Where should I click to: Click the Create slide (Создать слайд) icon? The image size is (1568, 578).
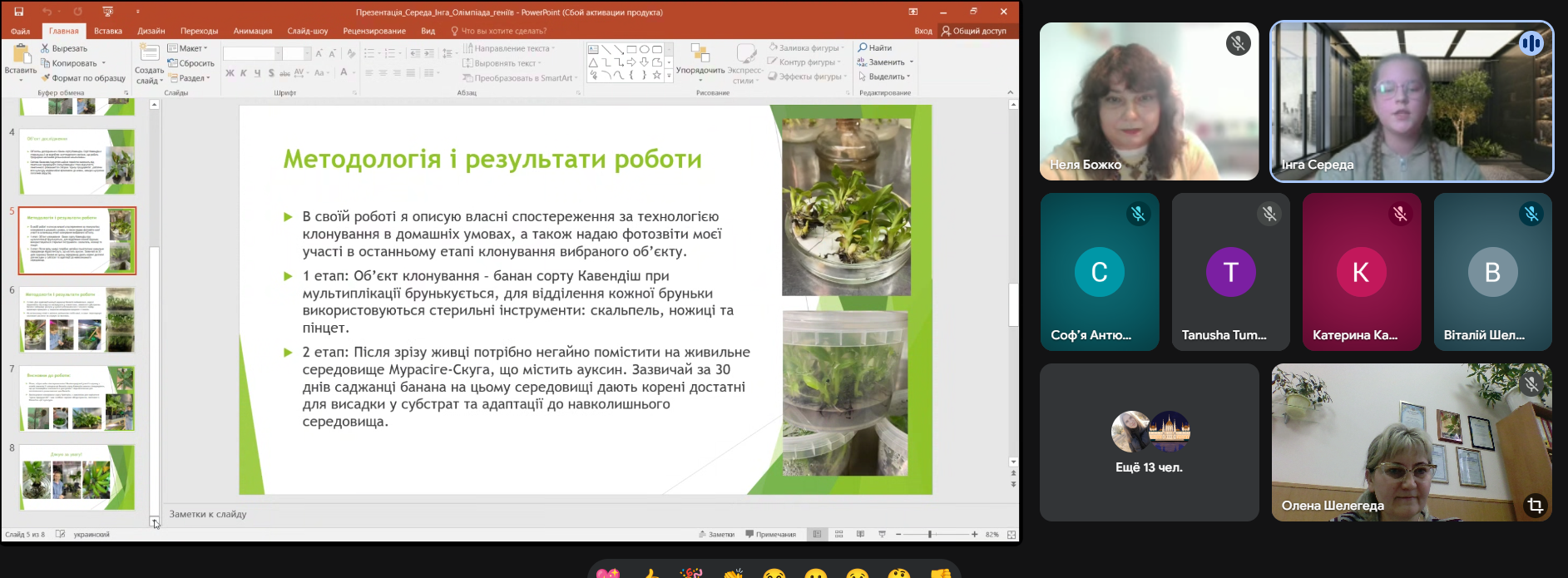(x=150, y=54)
